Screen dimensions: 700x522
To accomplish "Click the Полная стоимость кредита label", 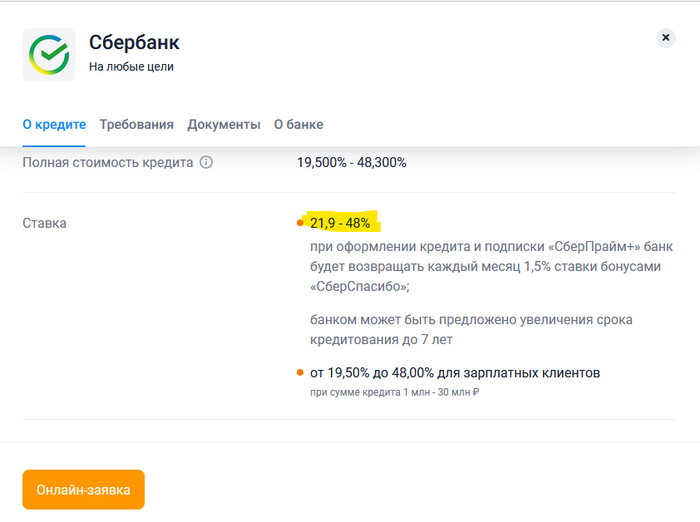I will (108, 162).
